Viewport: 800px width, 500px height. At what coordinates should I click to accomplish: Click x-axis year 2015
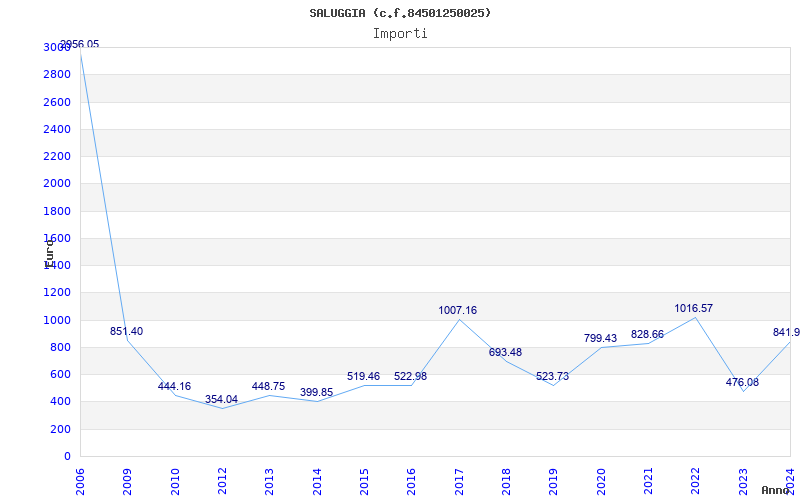[364, 482]
